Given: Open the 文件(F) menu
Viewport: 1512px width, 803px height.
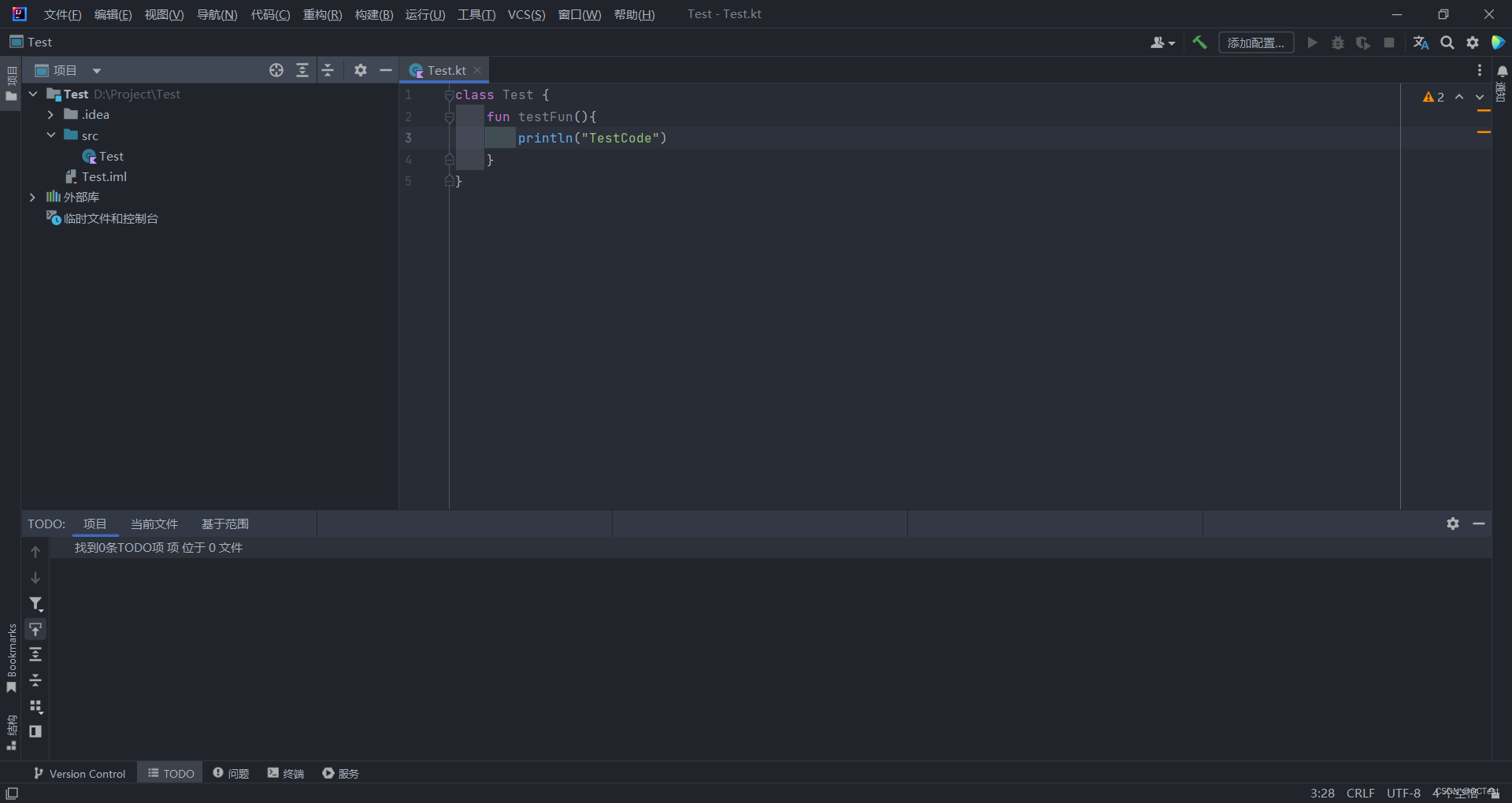Looking at the screenshot, I should click(x=62, y=14).
